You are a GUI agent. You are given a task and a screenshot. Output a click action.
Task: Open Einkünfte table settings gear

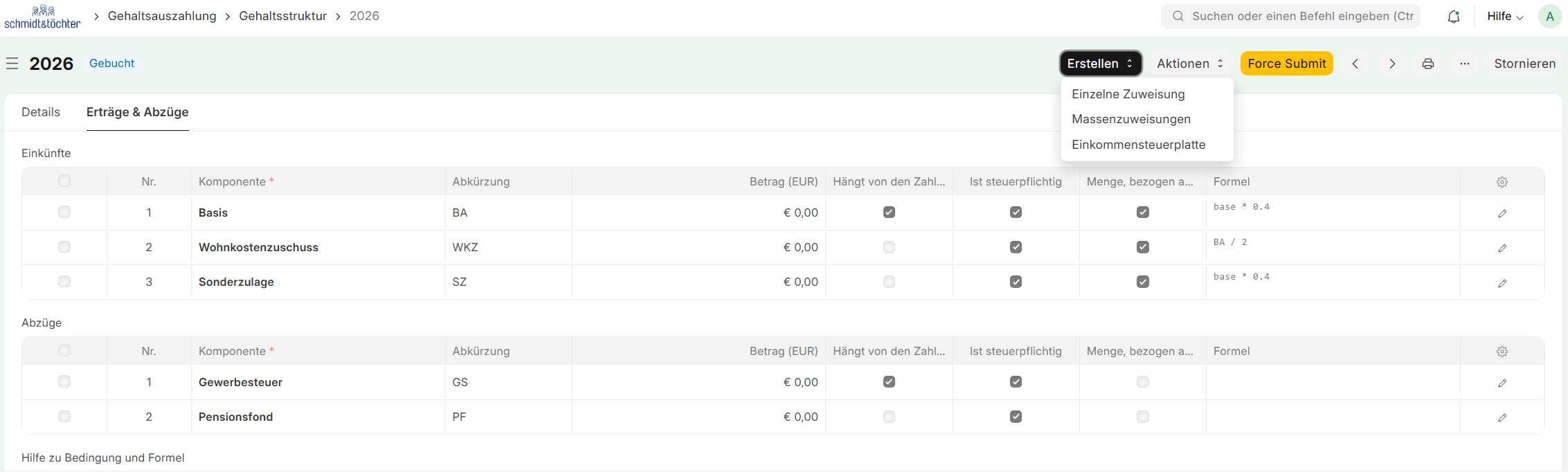click(1502, 182)
